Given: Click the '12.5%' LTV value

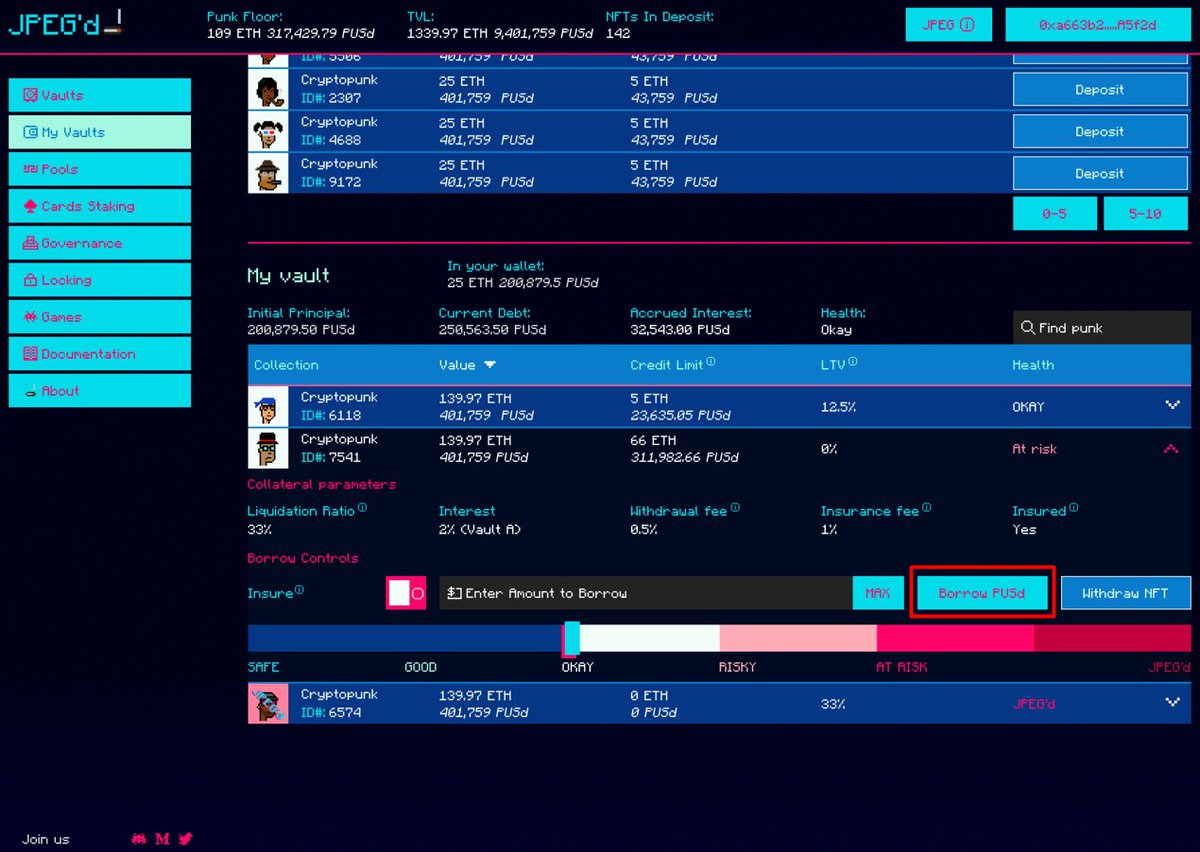Looking at the screenshot, I should point(836,407).
